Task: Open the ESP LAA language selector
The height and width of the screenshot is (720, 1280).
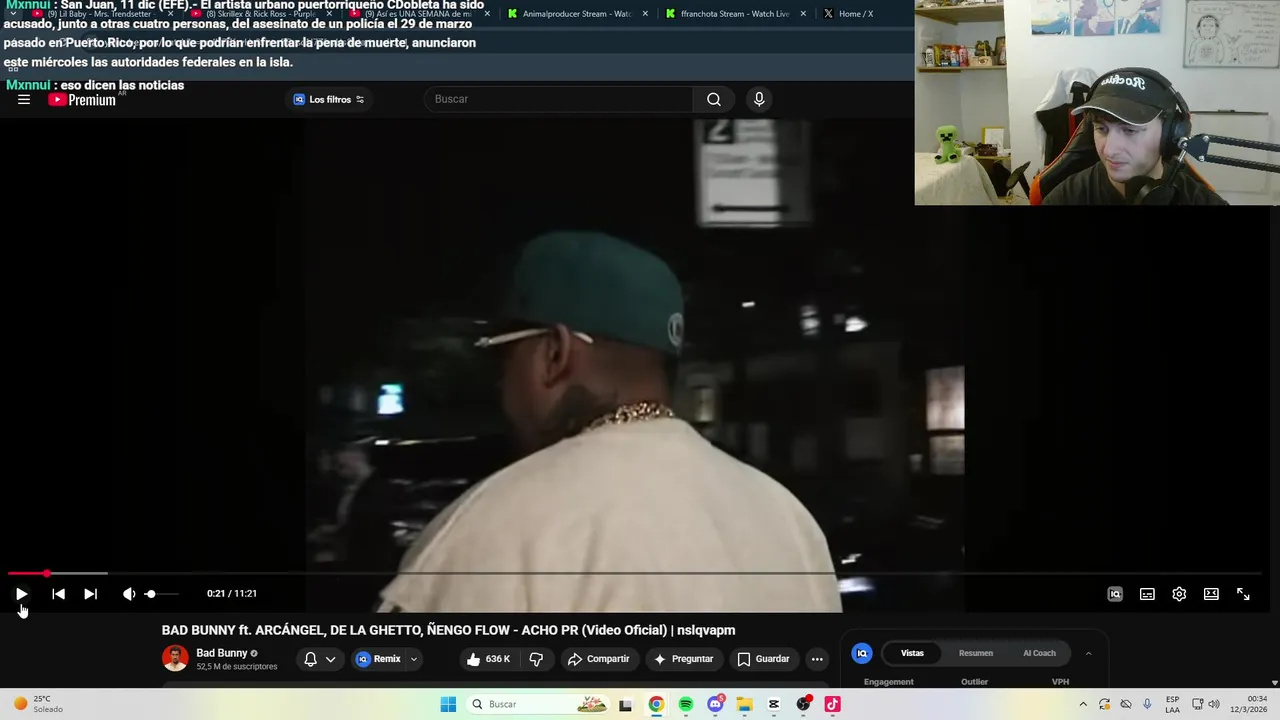Action: [1172, 704]
